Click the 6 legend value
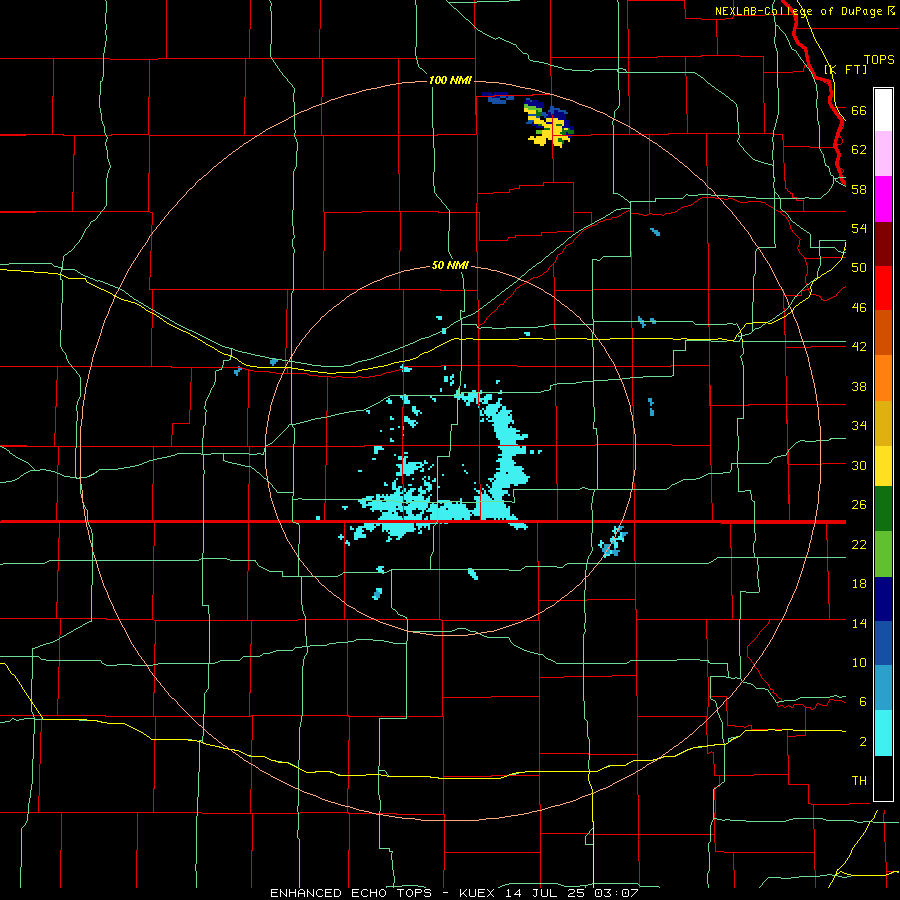Screen dimensions: 900x900 tap(862, 702)
